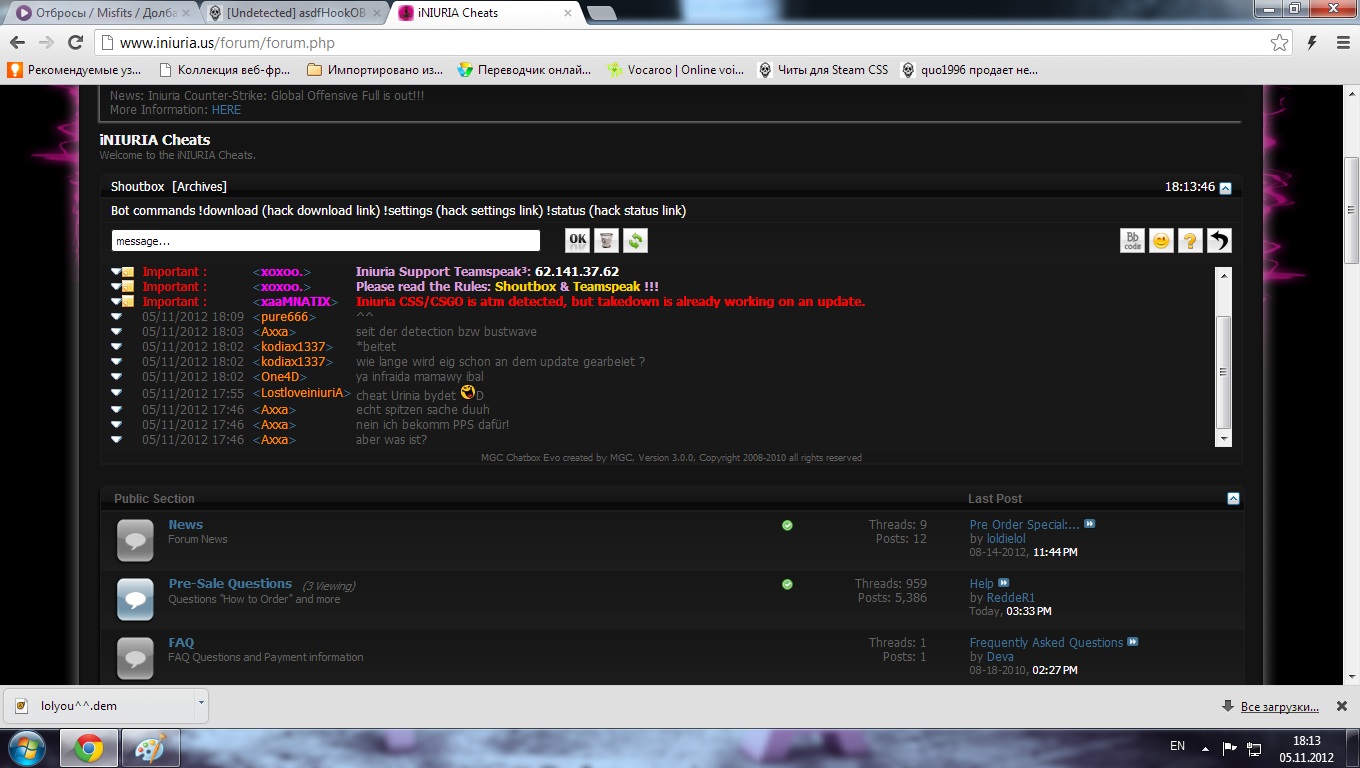This screenshot has height=768, width=1360.
Task: Click the taskbar clock showing 18:13
Action: click(1307, 749)
